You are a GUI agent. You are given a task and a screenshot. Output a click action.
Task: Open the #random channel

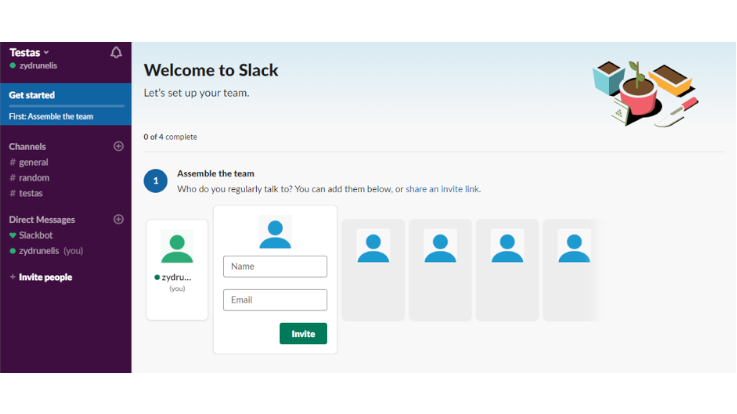coord(34,177)
